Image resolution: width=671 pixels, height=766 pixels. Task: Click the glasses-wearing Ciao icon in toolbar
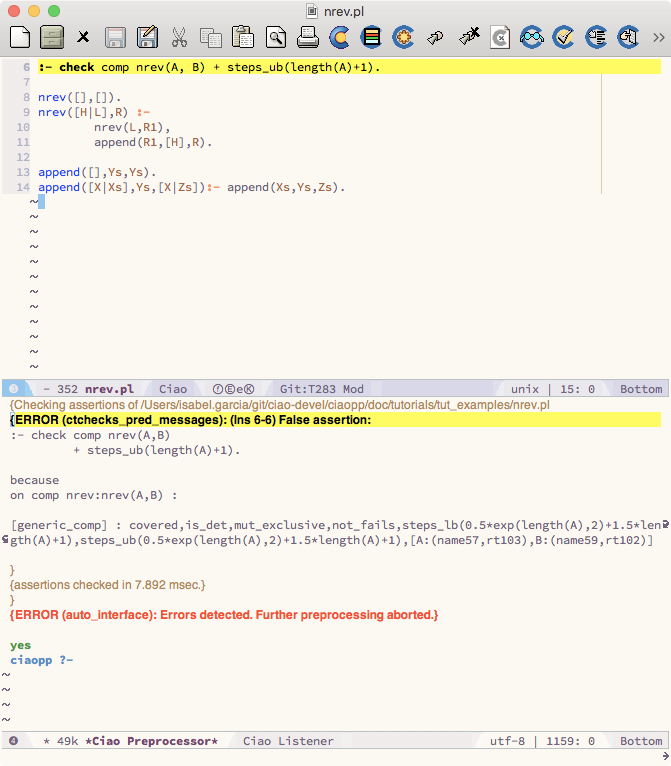[532, 38]
